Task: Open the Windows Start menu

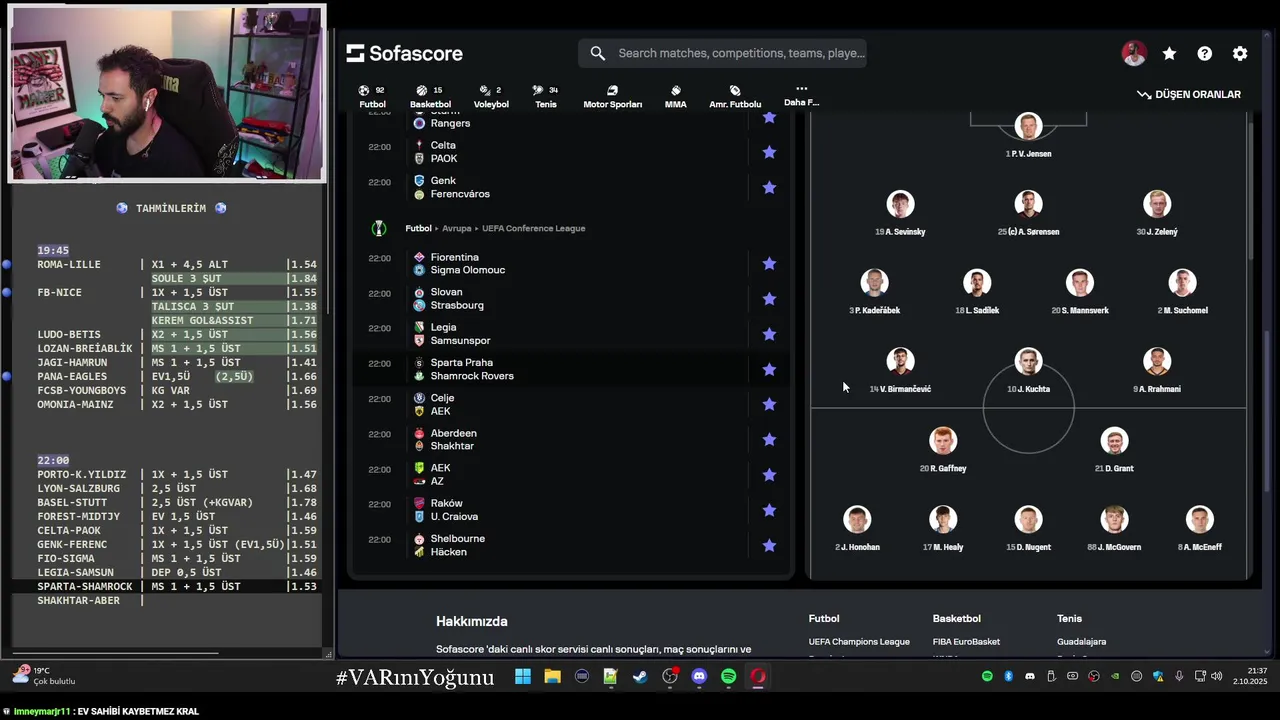Action: (523, 677)
